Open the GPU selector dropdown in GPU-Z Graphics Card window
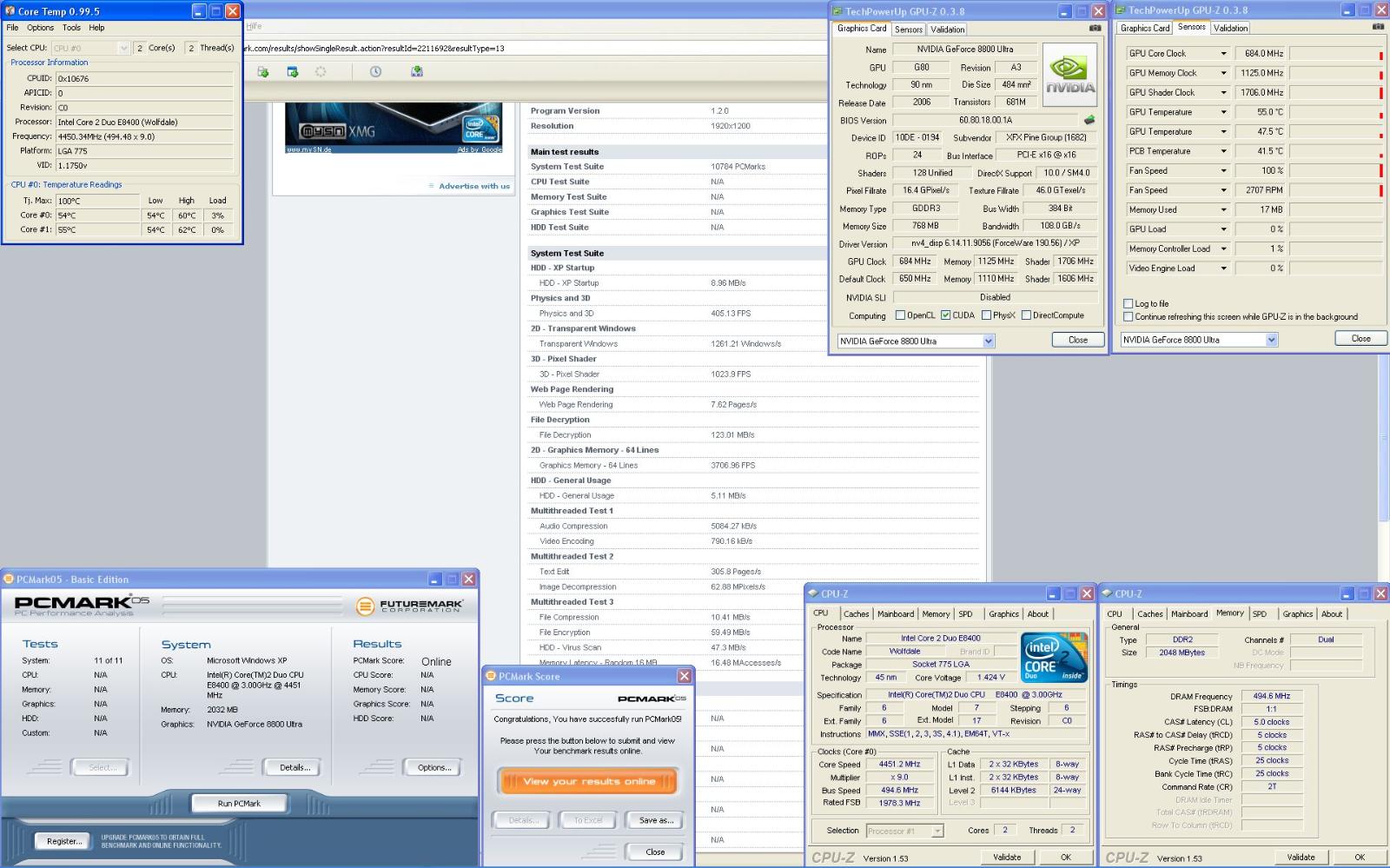 988,341
